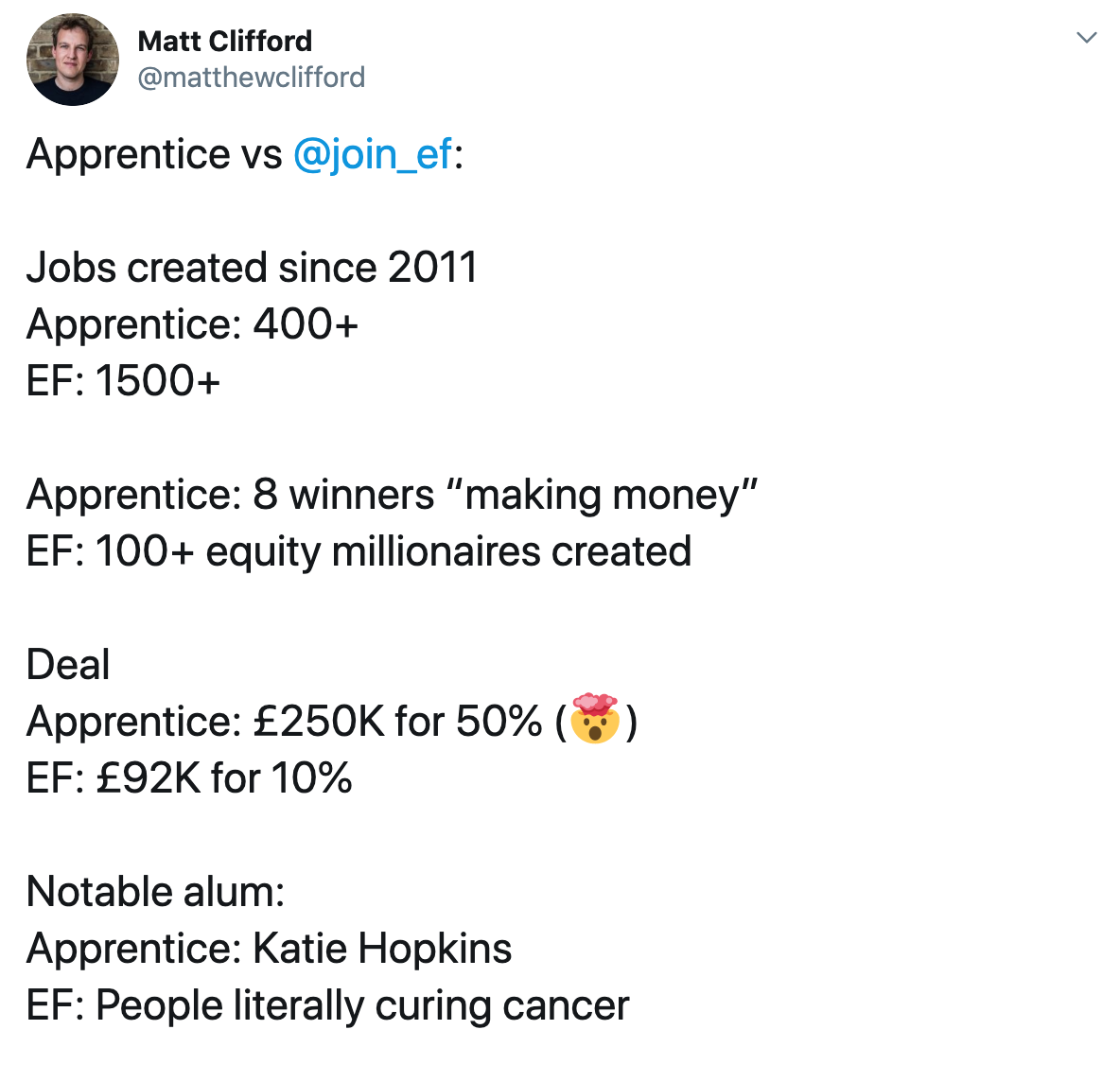The image size is (1120, 1082).
Task: Open the @join_ef profile link
Action: pyautogui.click(x=372, y=153)
